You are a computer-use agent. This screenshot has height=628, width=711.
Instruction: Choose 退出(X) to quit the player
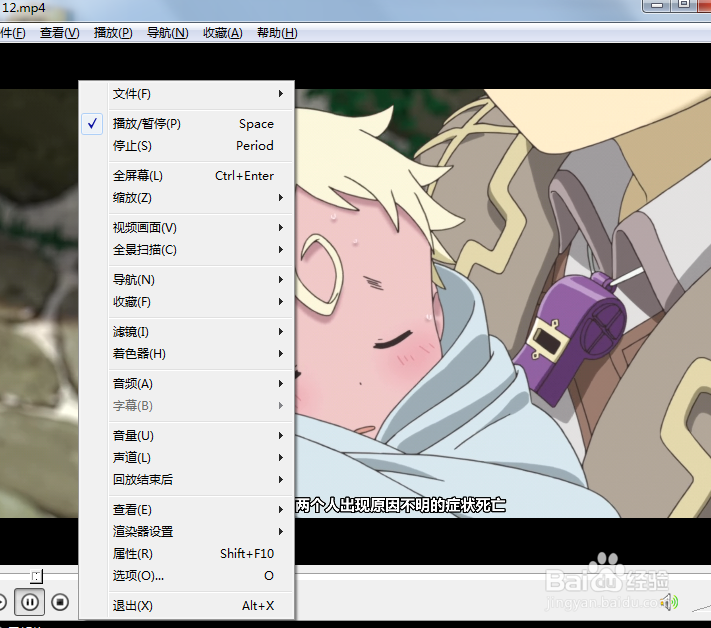tap(186, 606)
